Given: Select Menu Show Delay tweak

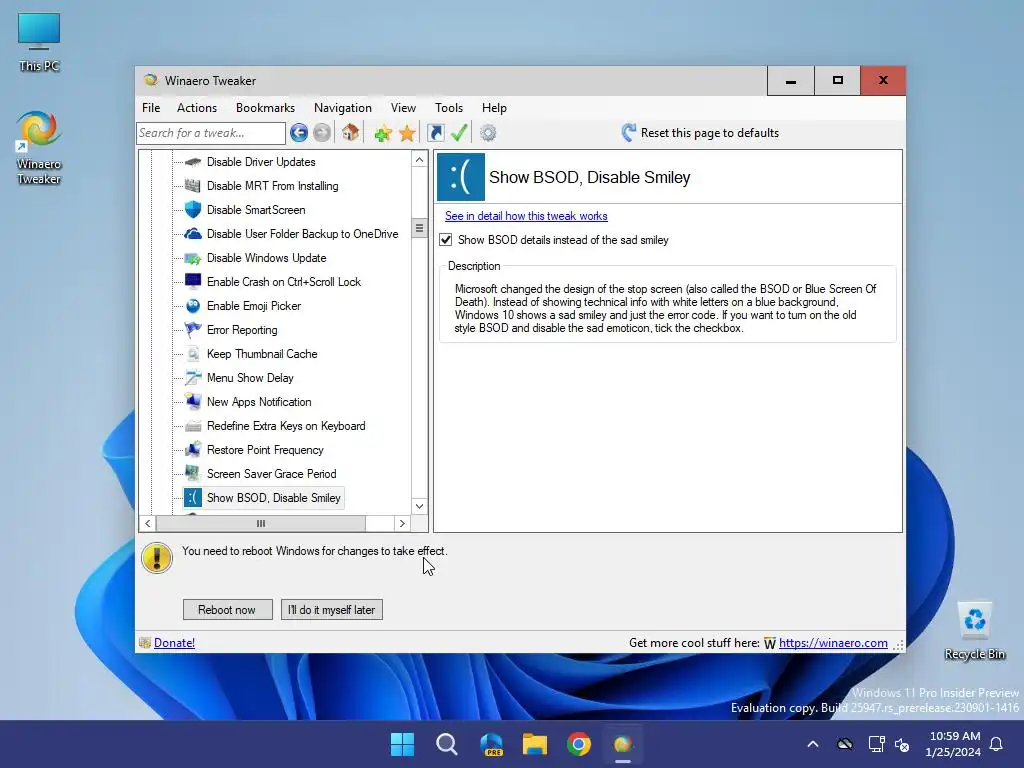Looking at the screenshot, I should point(250,377).
